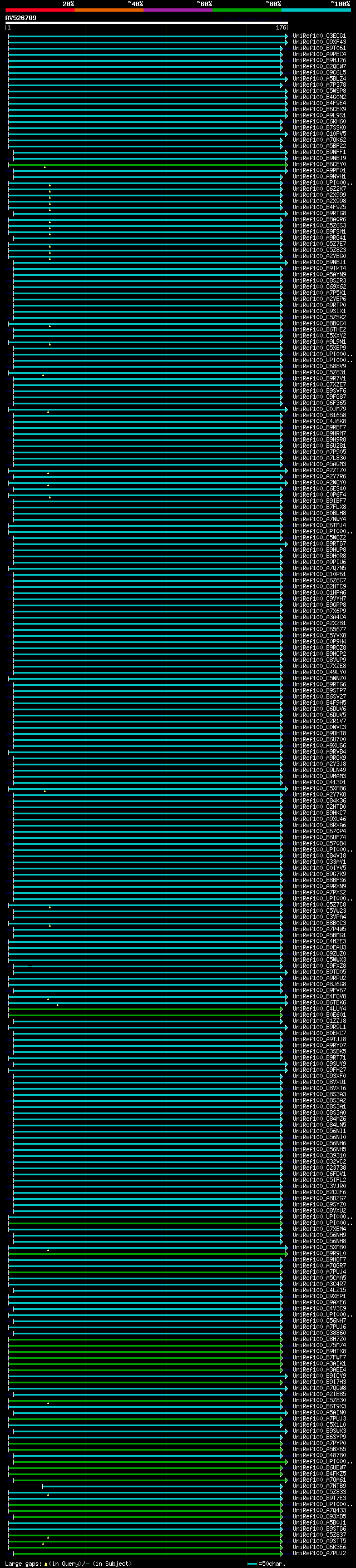Select the UniRef100_B9R9L1 label
Image resolution: width=356 pixels, height=1568 pixels.
coord(319,1027)
